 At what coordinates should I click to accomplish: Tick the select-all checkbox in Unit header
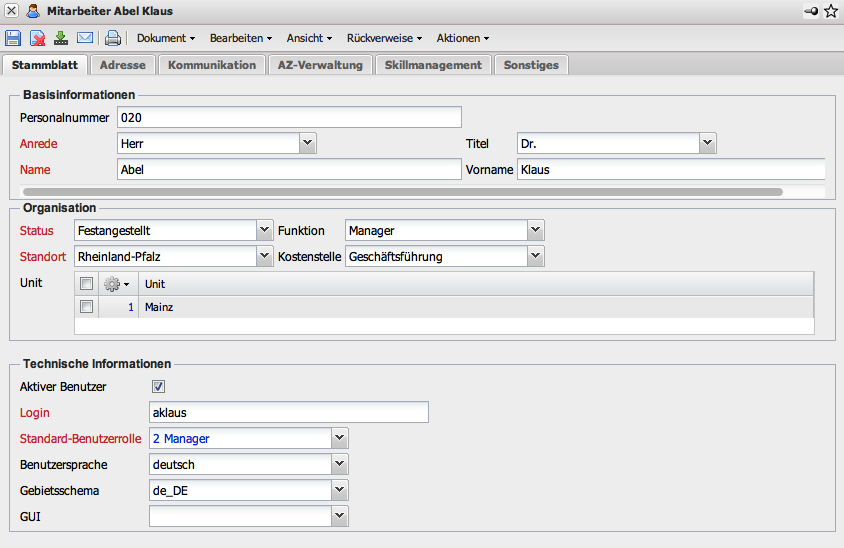[86, 284]
